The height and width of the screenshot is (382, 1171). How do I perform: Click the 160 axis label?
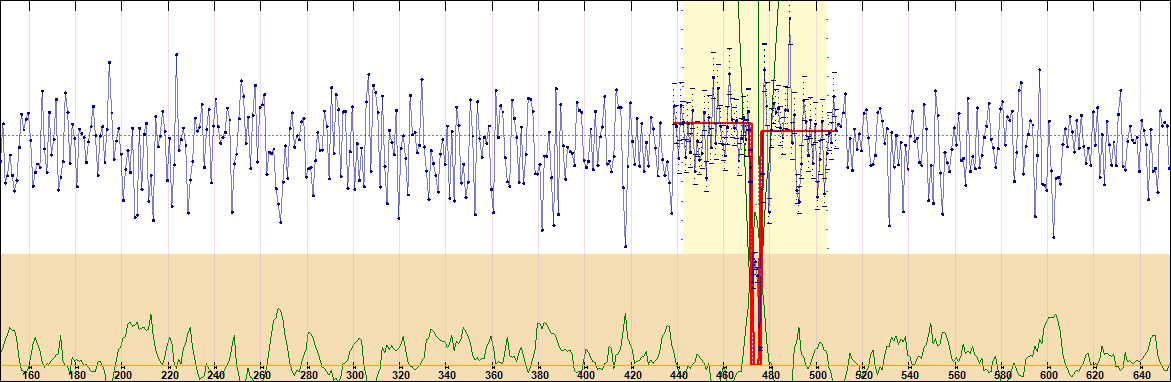[x=31, y=375]
